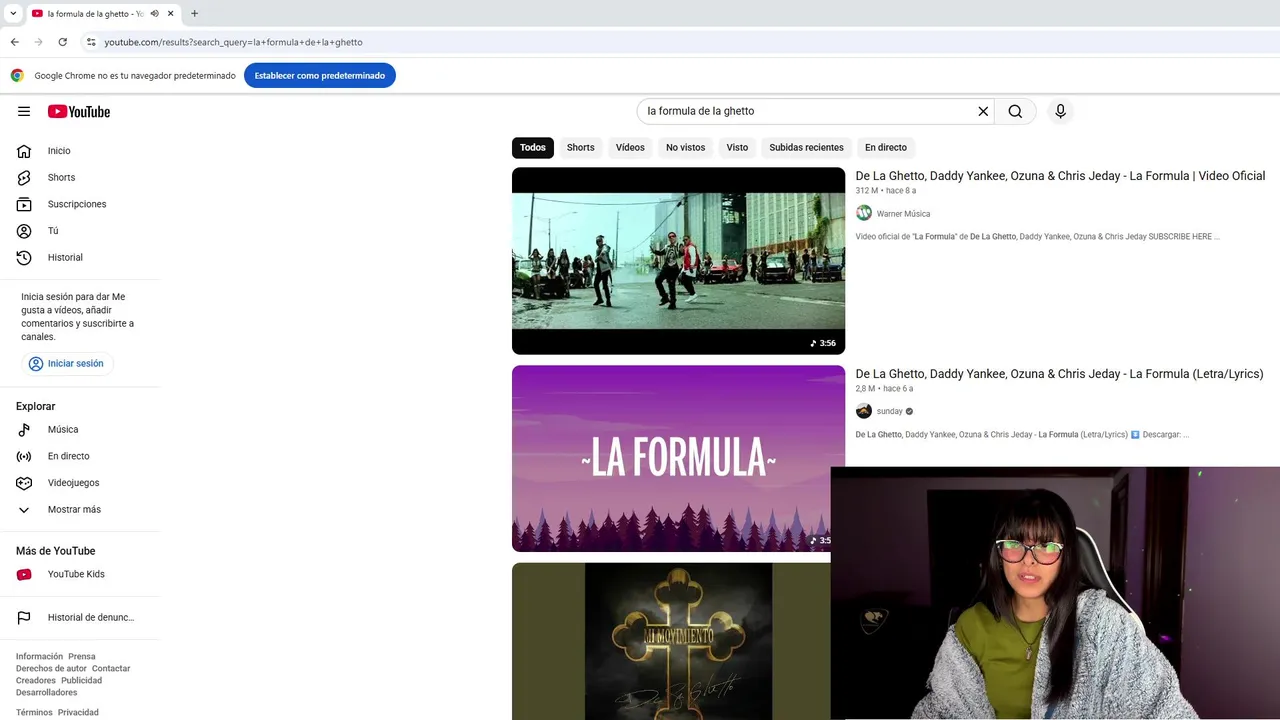Open site information icon in address bar

[91, 42]
